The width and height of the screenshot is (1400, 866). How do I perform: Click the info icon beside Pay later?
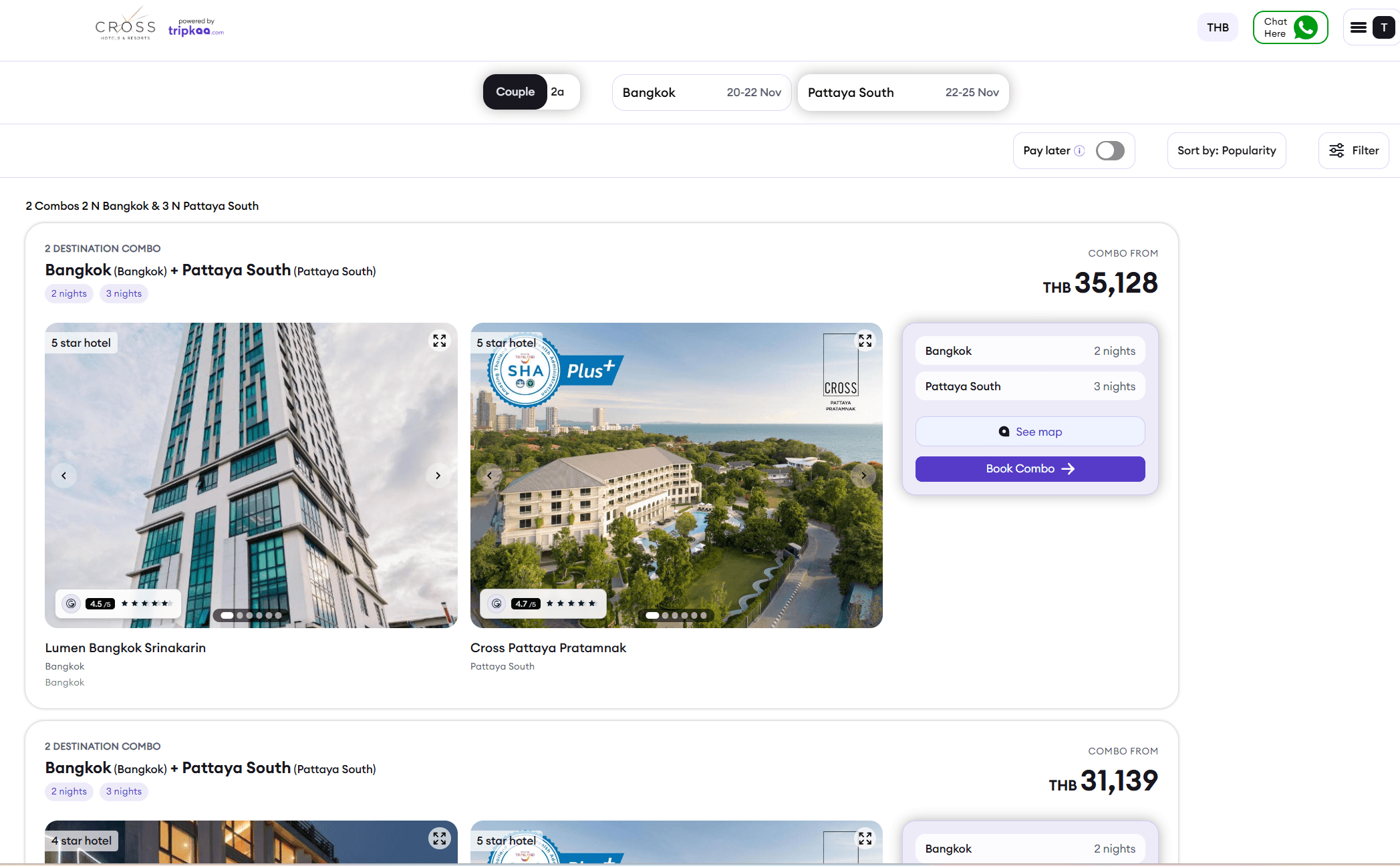click(1079, 150)
